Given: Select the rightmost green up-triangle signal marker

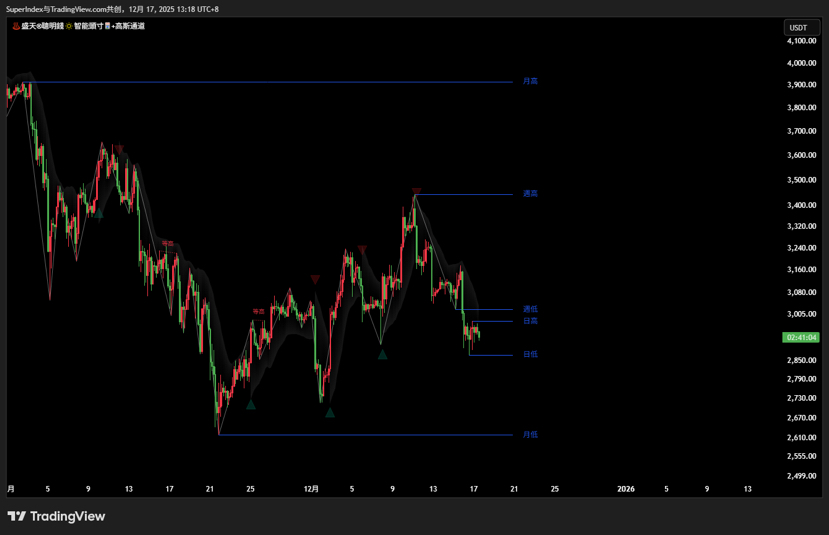Looking at the screenshot, I should coord(382,354).
